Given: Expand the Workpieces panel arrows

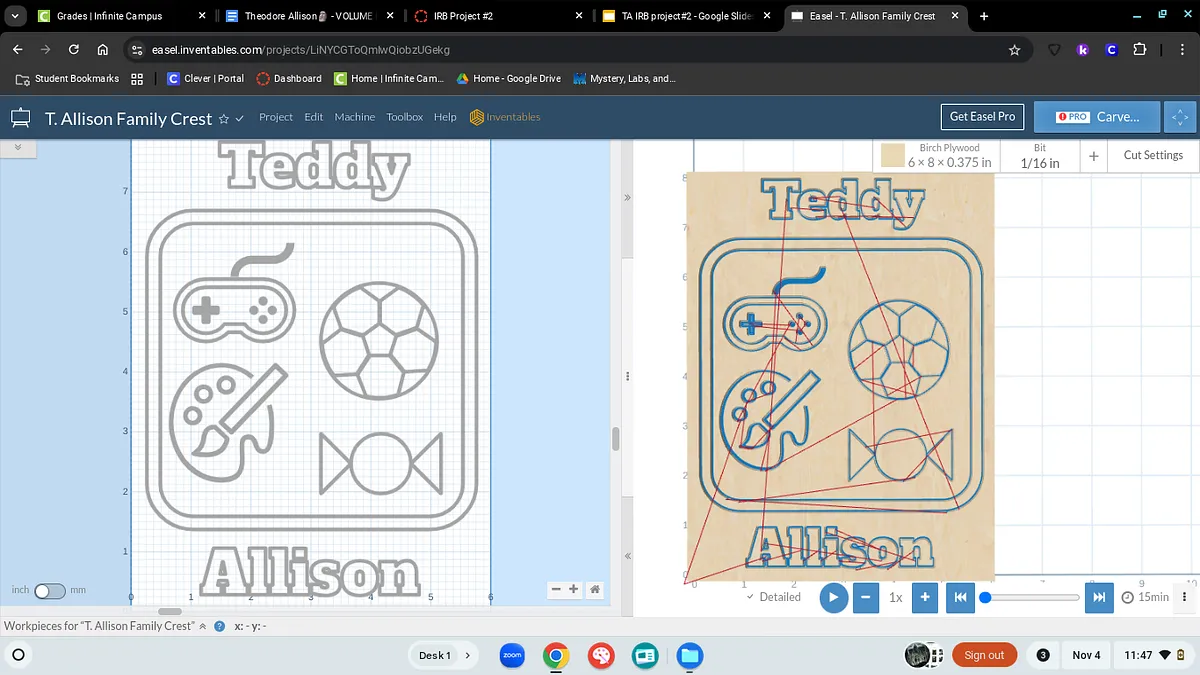Looking at the screenshot, I should (x=203, y=626).
